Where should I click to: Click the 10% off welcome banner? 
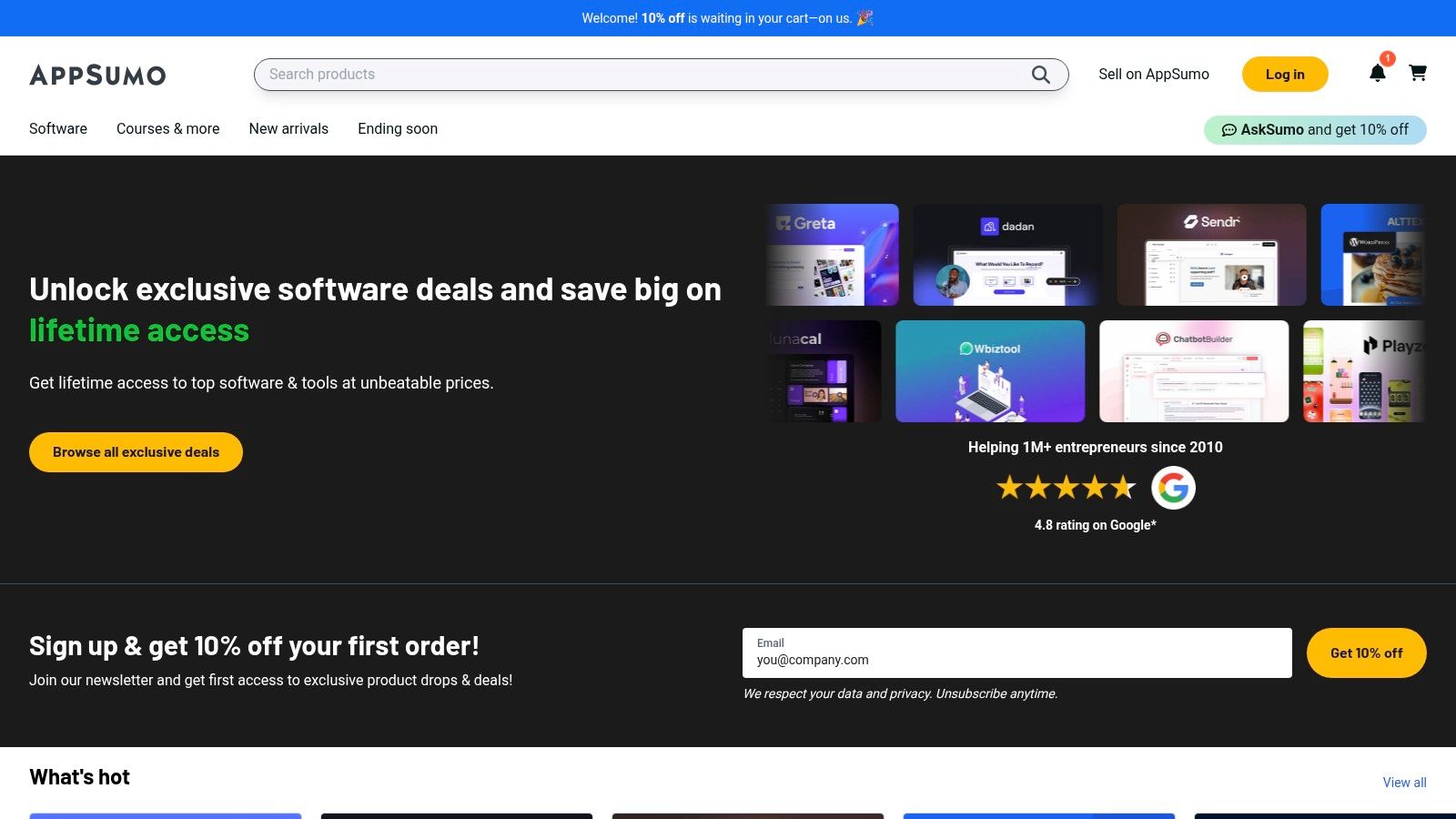tap(727, 18)
